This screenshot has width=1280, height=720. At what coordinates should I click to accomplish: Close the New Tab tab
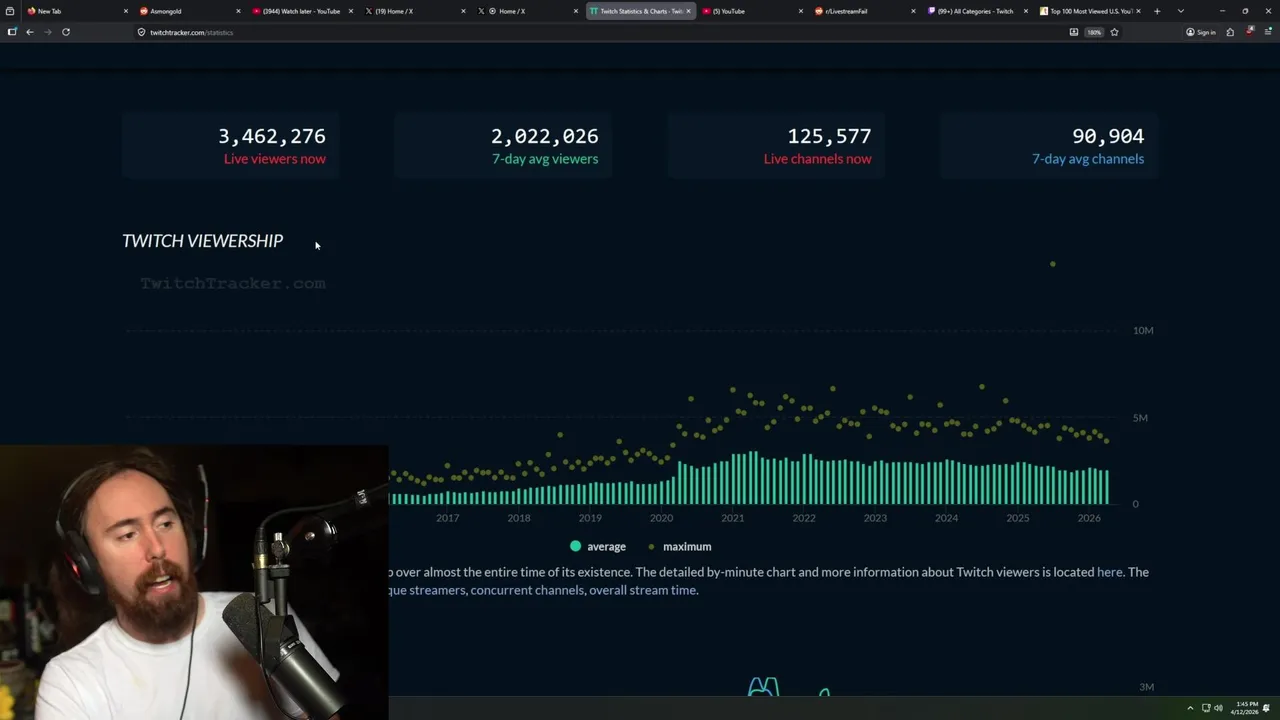125,11
